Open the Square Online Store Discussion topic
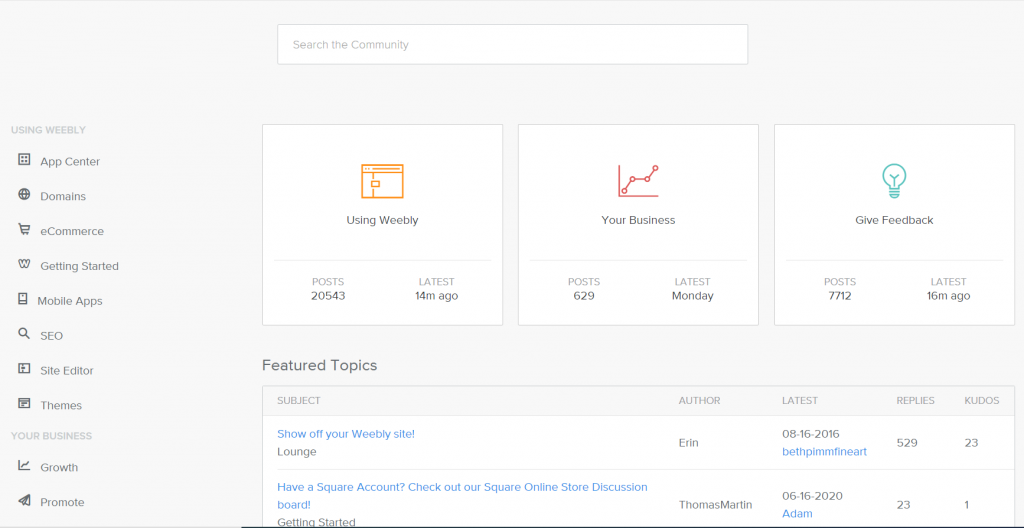 click(x=462, y=495)
